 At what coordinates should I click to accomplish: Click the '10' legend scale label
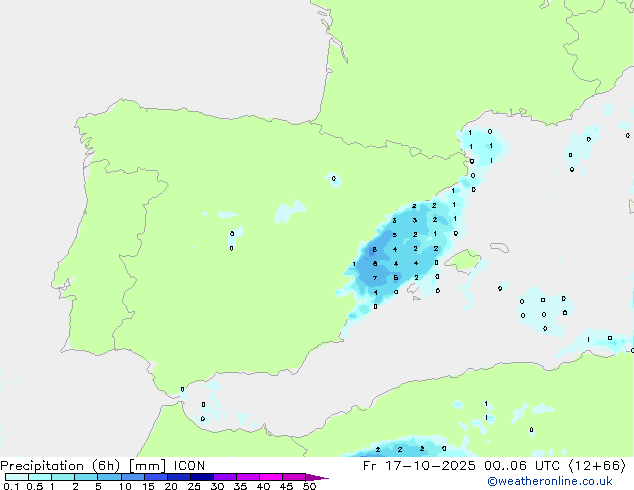click(x=125, y=486)
